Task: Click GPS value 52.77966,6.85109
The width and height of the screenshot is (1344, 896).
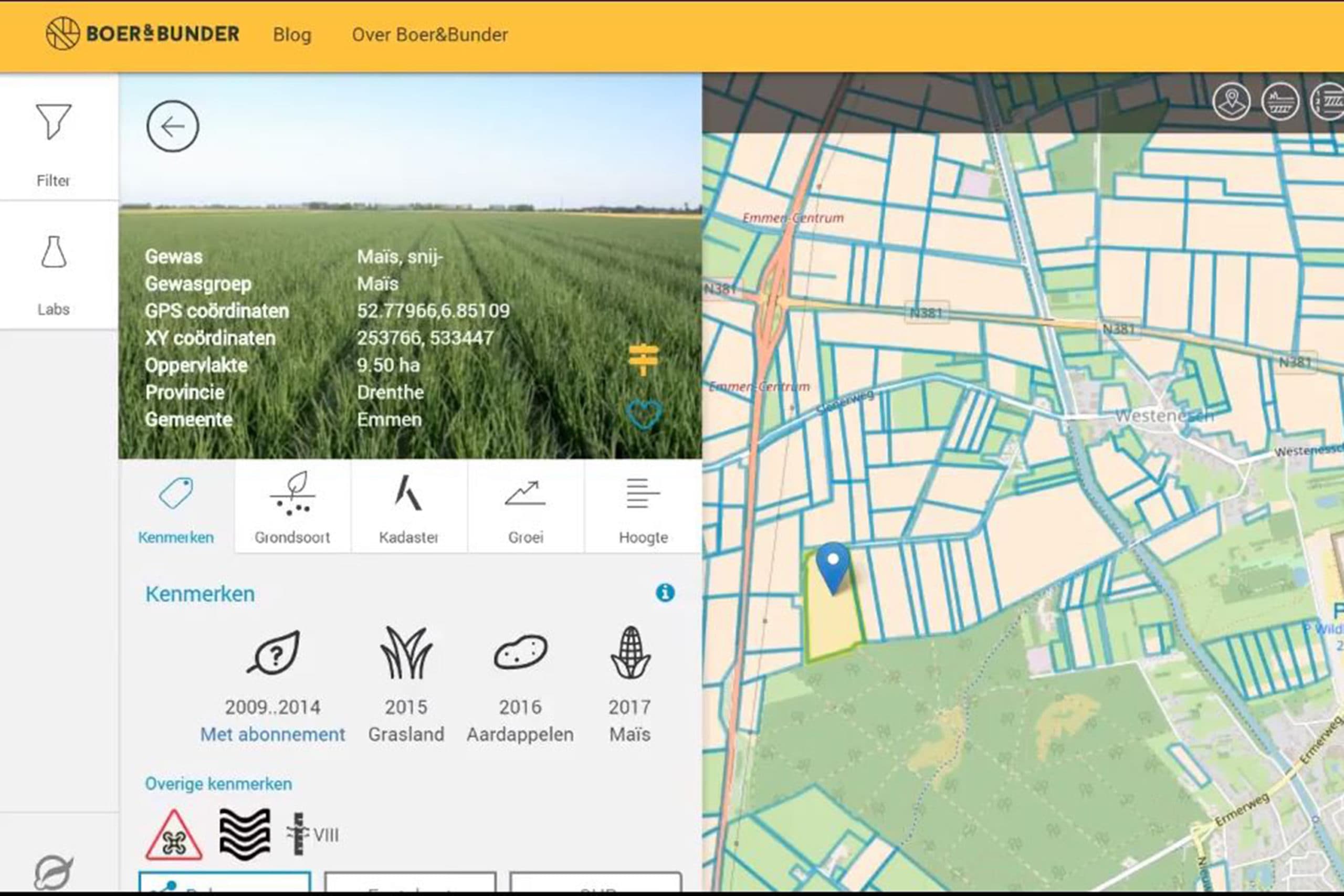Action: (x=433, y=311)
